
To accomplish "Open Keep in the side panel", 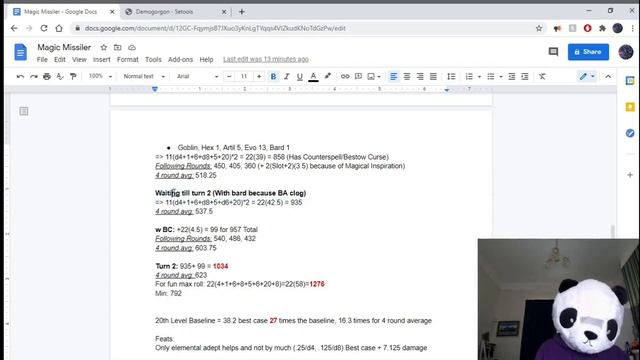I will tap(630, 107).
